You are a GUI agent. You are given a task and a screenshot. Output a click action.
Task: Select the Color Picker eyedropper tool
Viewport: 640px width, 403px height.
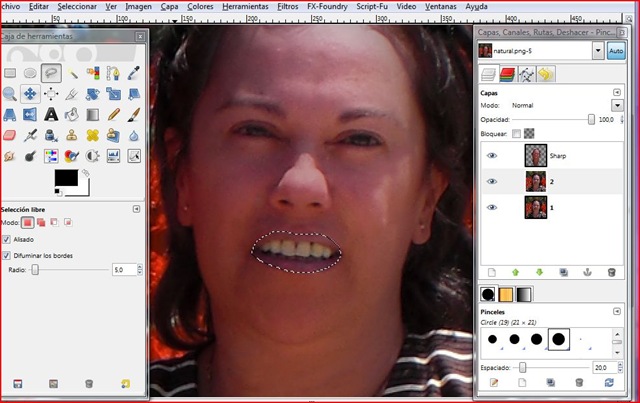click(134, 73)
